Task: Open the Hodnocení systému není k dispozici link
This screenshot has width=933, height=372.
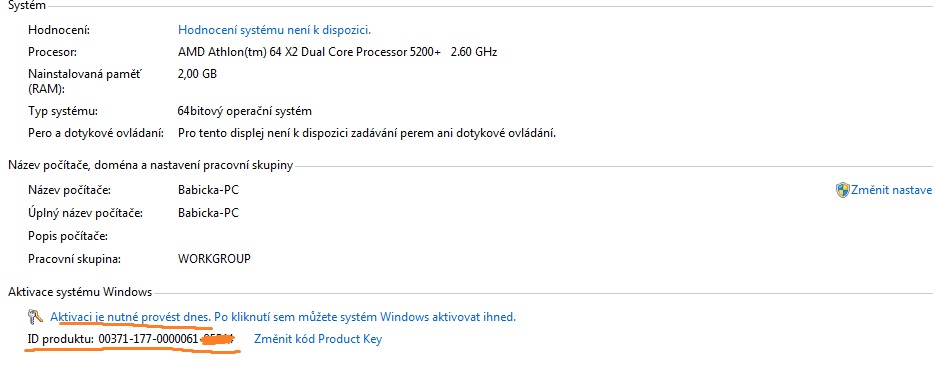Action: click(274, 30)
